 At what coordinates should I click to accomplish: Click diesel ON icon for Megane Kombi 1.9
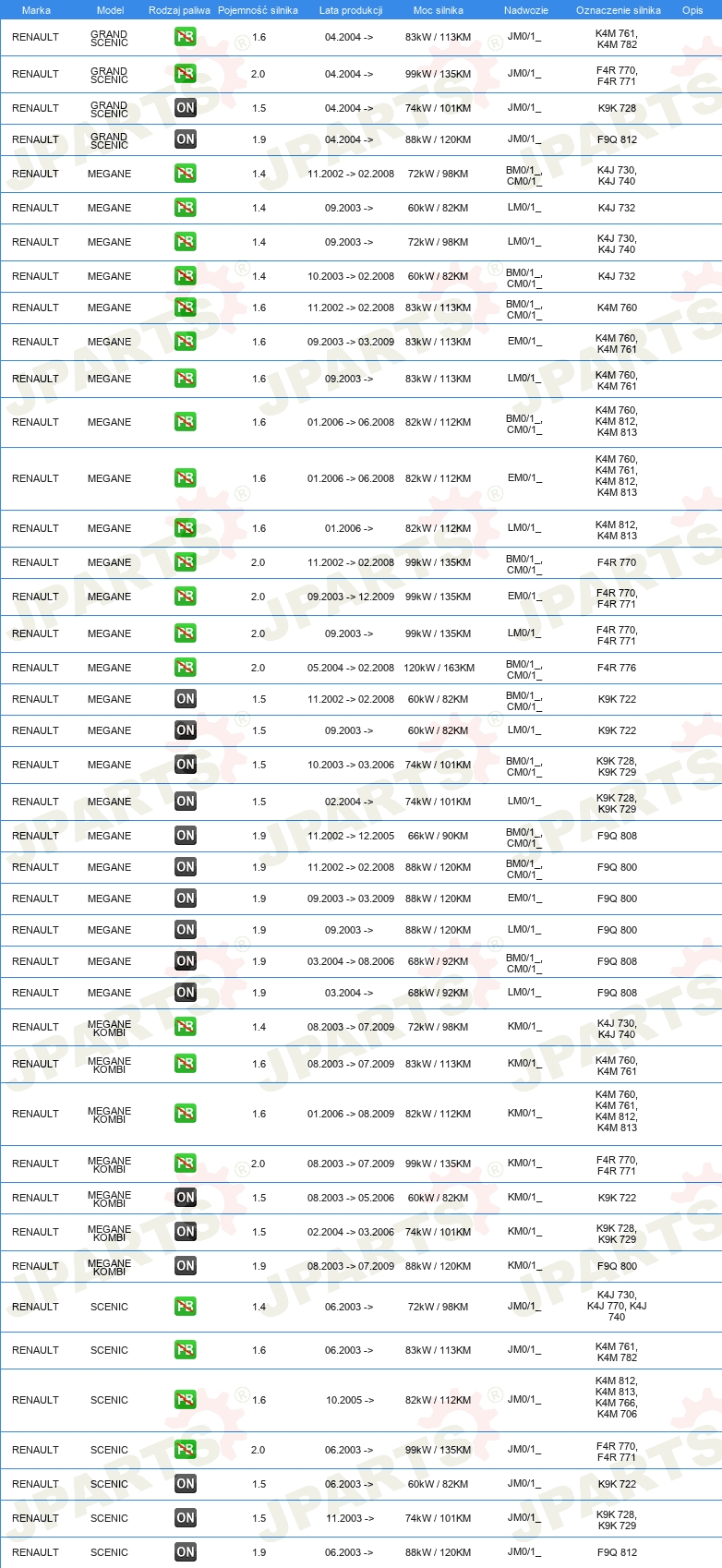coord(186,1266)
